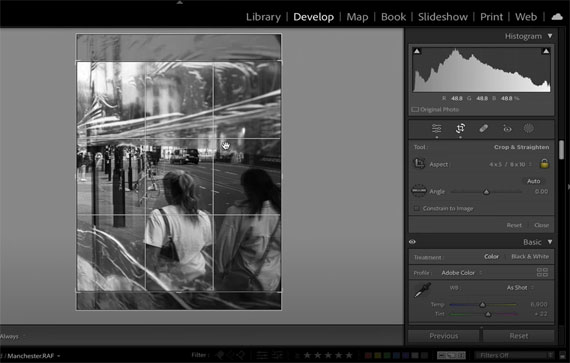This screenshot has width=570, height=363.
Task: Filter by purple color label
Action: (406, 355)
